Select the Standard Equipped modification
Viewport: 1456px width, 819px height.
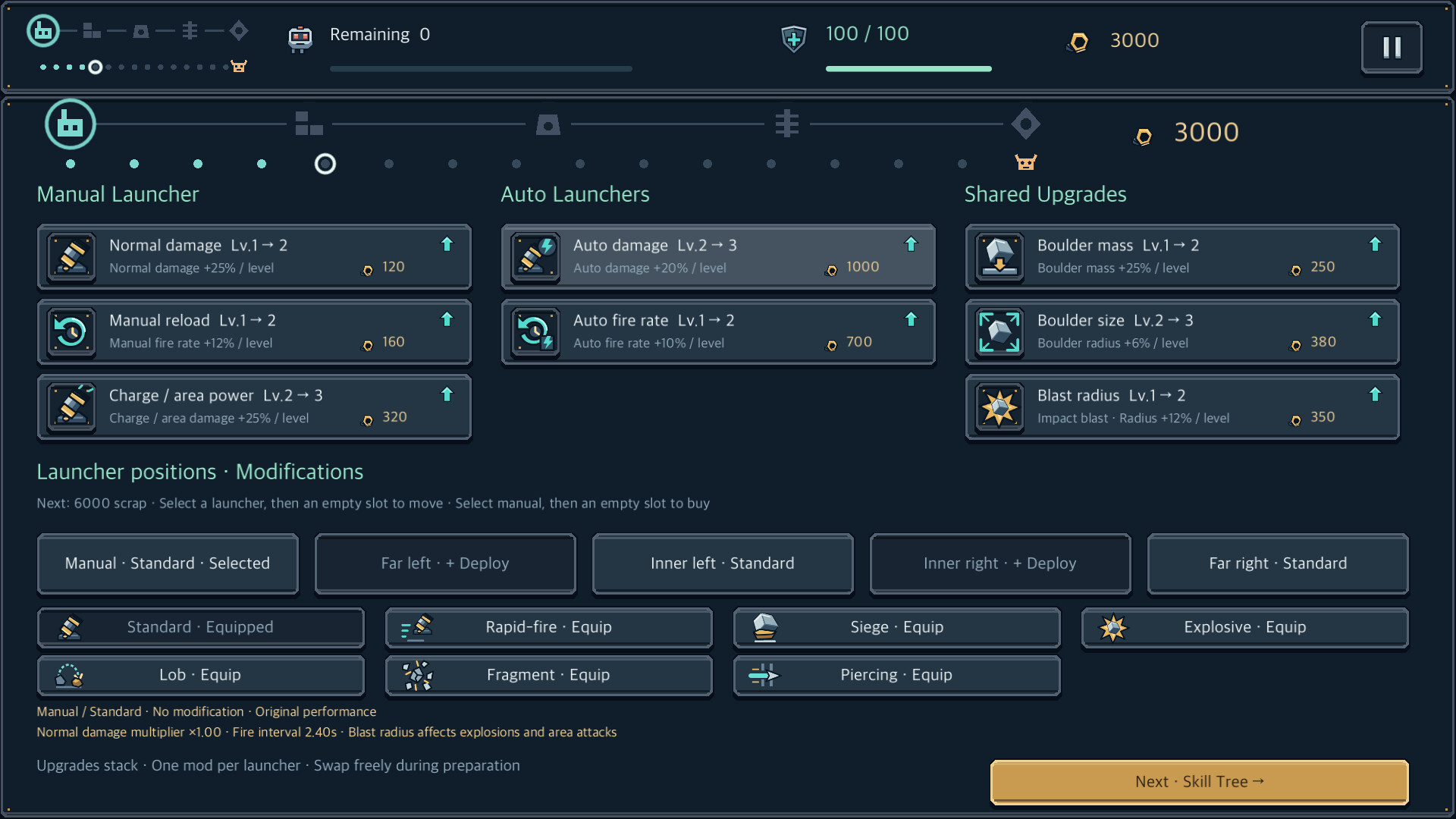[200, 627]
